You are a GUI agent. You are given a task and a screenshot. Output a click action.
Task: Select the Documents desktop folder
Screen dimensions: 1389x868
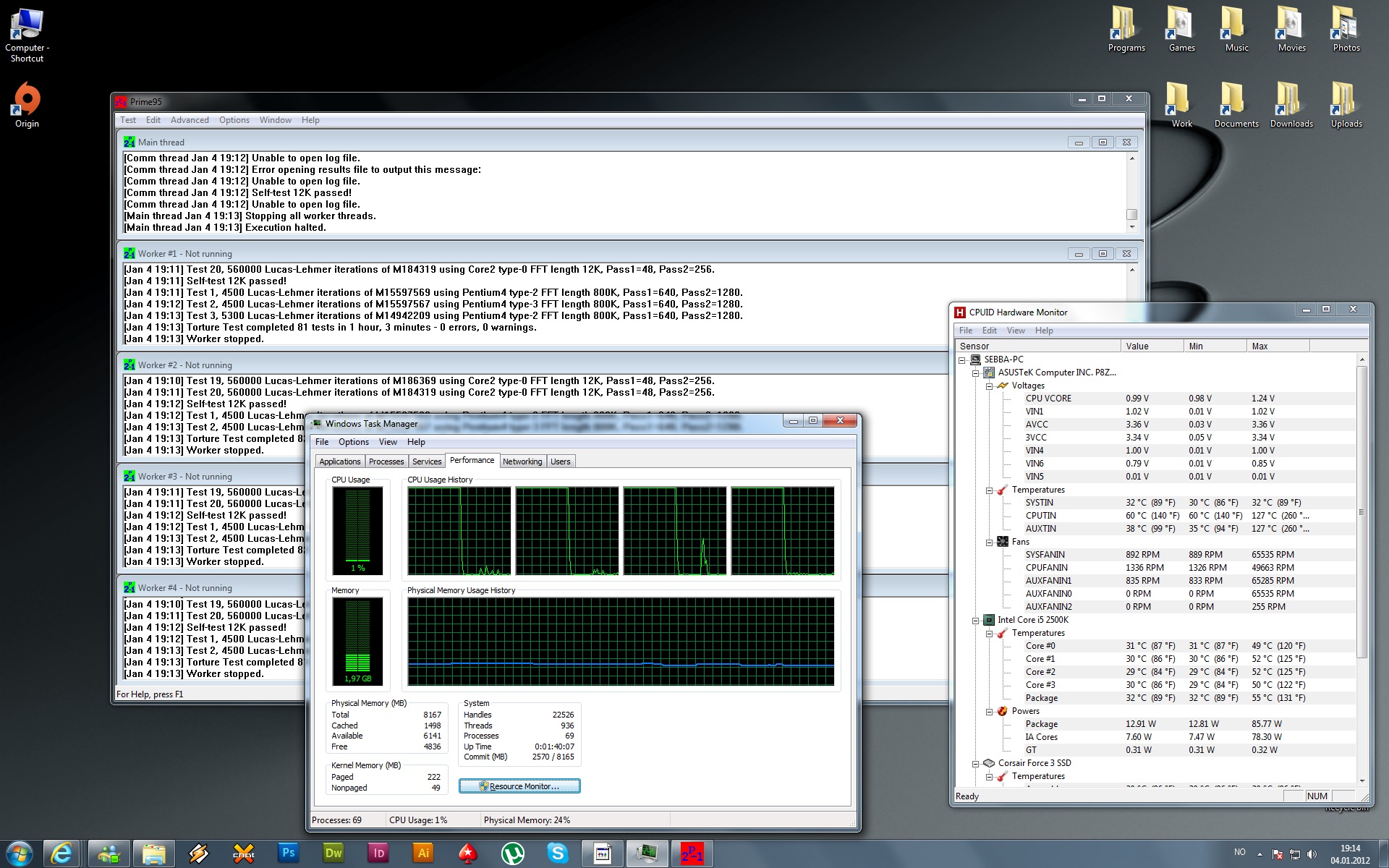click(1236, 106)
